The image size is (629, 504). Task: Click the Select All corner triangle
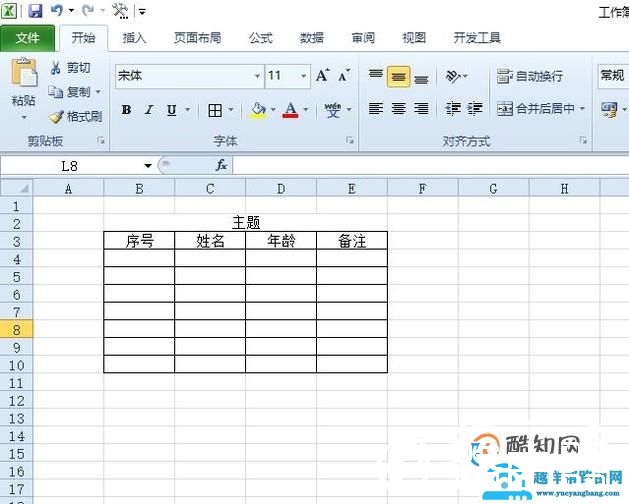(23, 189)
